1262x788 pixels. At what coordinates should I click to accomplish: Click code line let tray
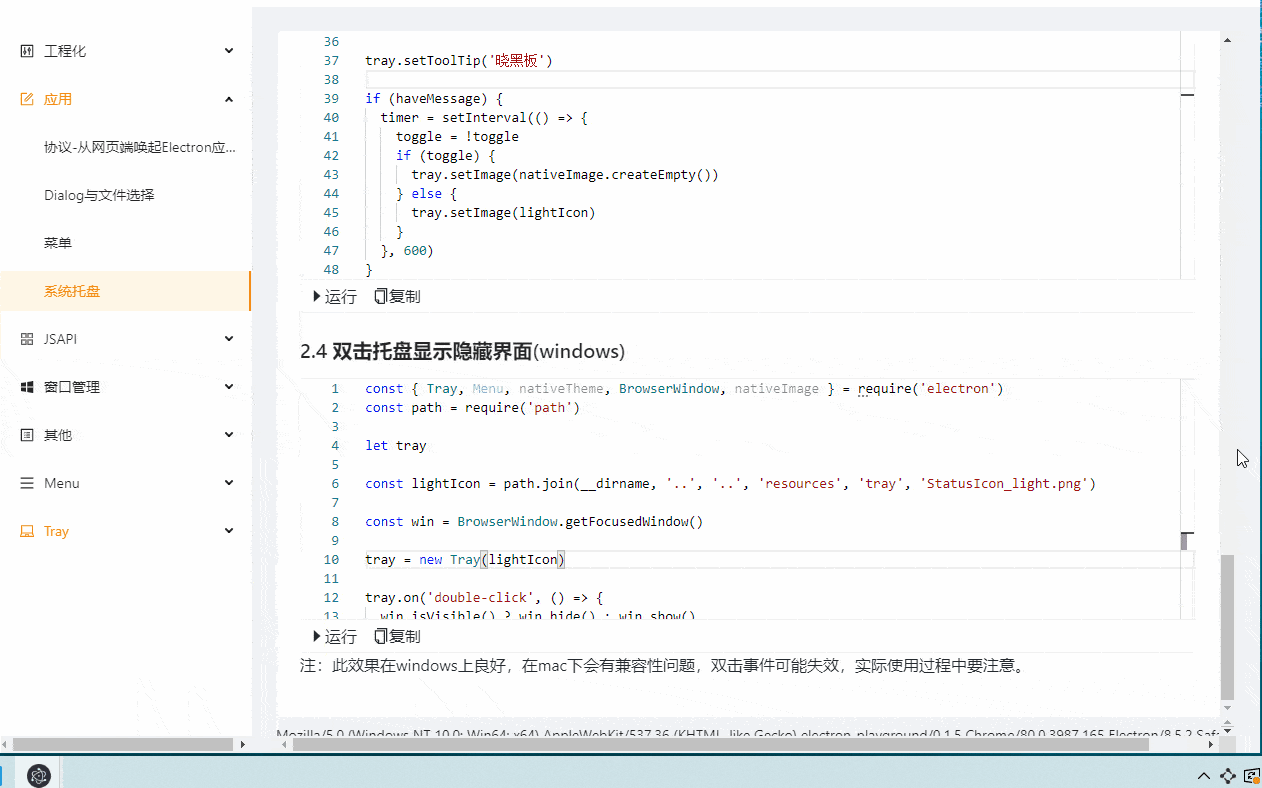(x=396, y=445)
